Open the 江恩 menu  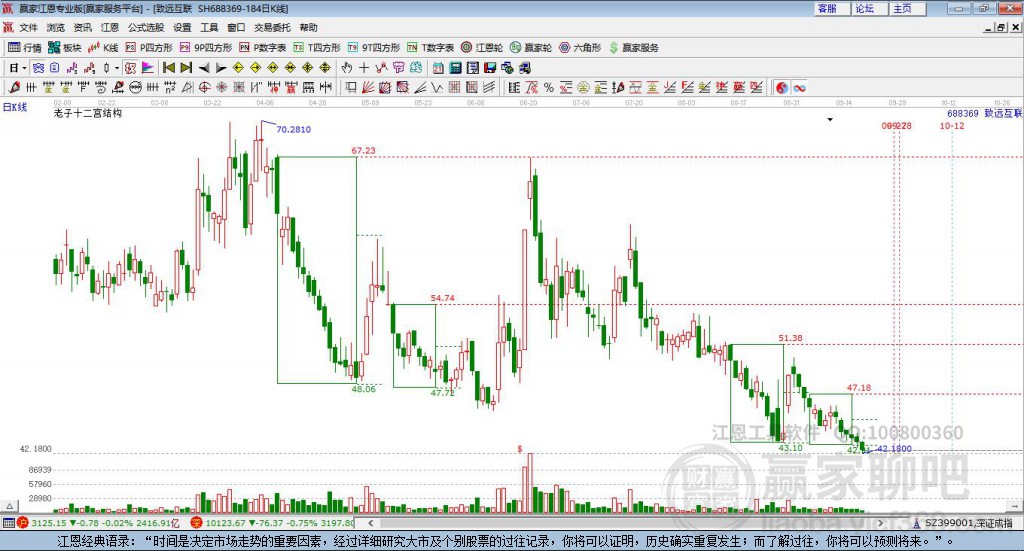(x=110, y=27)
